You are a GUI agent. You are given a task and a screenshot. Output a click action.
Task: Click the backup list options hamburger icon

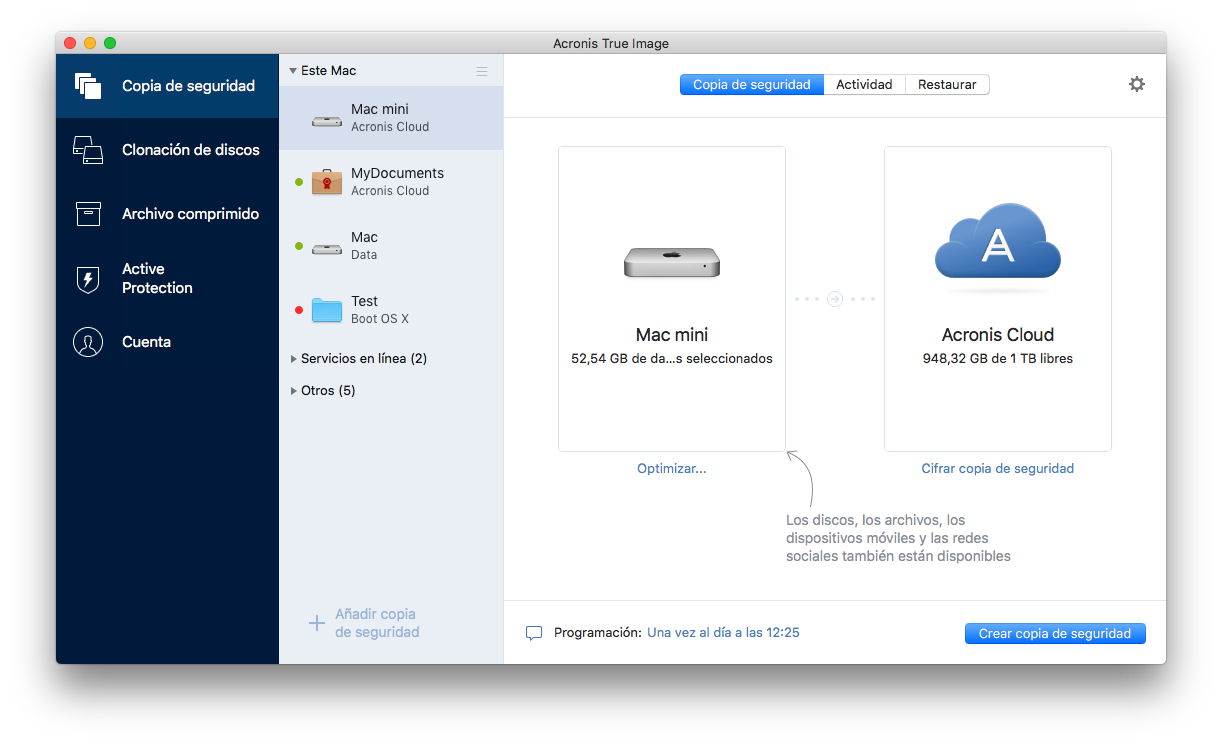pyautogui.click(x=481, y=70)
